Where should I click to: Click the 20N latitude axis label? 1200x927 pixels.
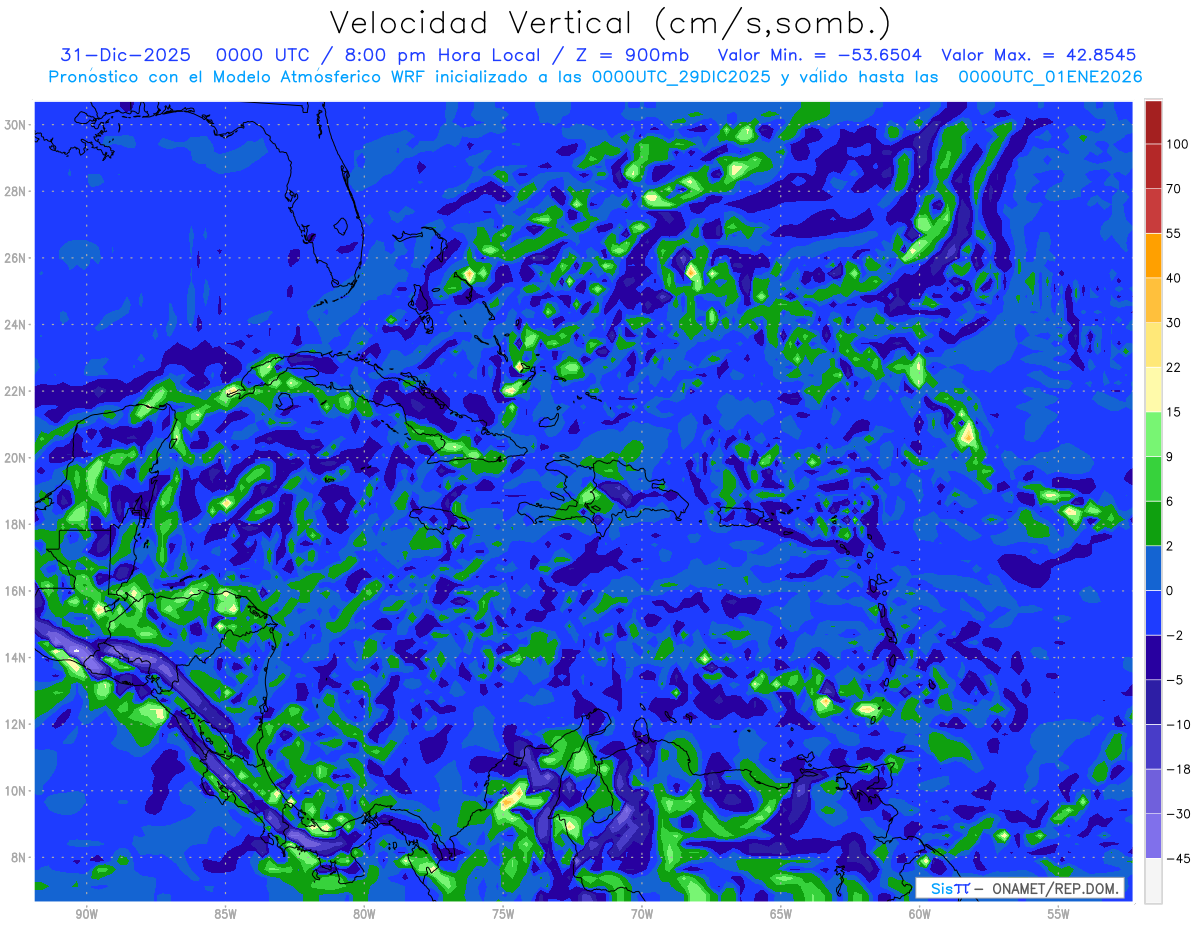click(x=17, y=458)
